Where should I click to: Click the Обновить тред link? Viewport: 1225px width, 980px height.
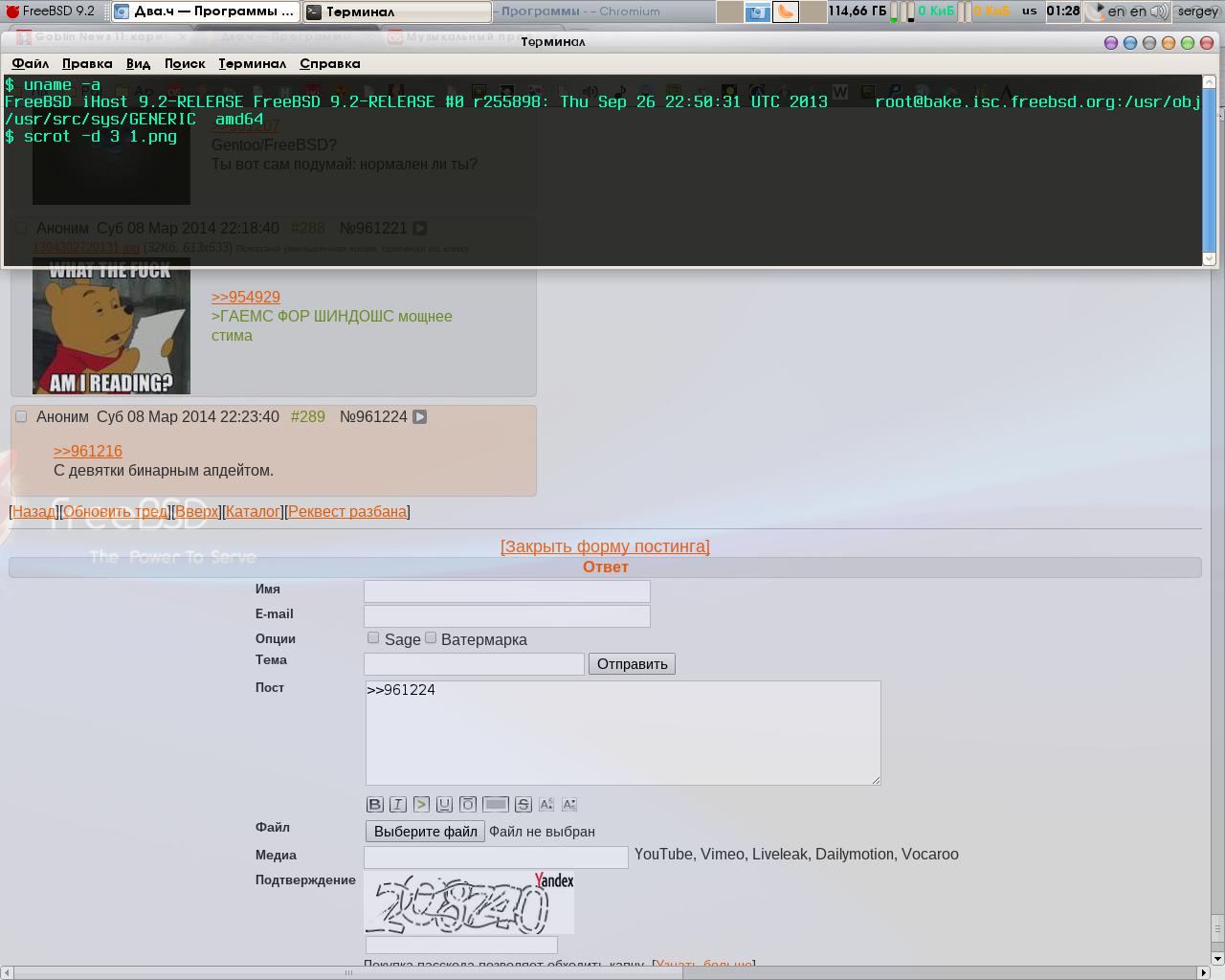pyautogui.click(x=116, y=512)
